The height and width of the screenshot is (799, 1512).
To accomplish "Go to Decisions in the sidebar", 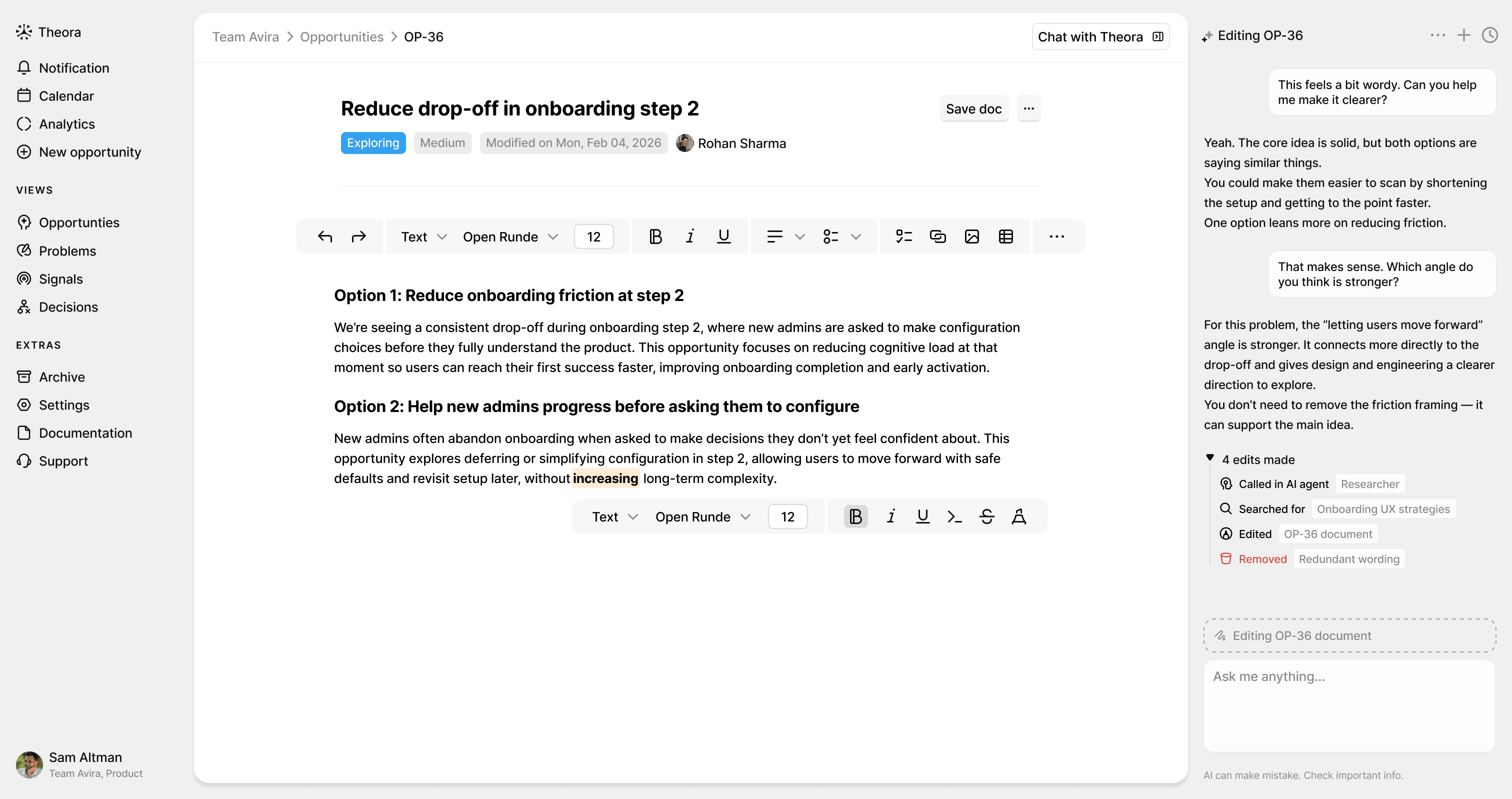I will coord(68,307).
